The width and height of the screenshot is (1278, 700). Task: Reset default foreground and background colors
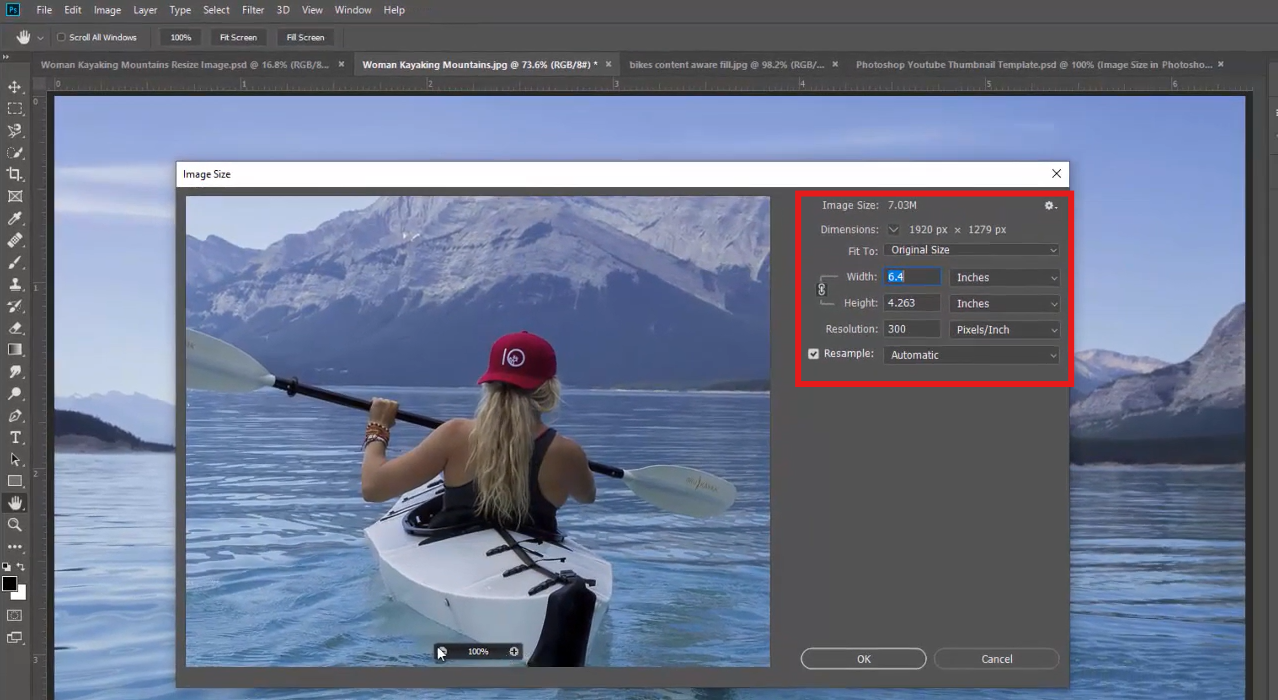(7, 567)
